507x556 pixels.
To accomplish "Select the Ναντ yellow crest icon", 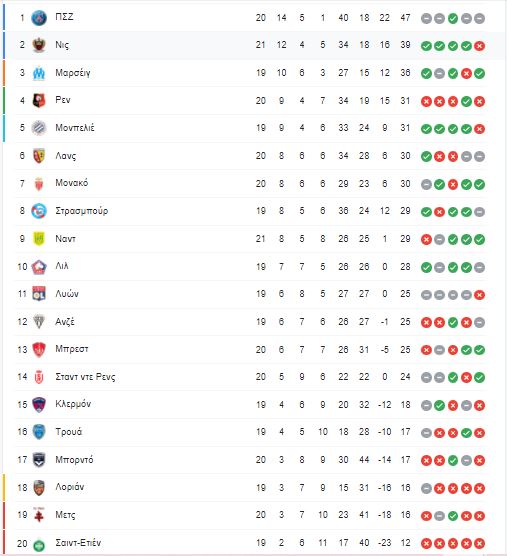I will pyautogui.click(x=39, y=239).
